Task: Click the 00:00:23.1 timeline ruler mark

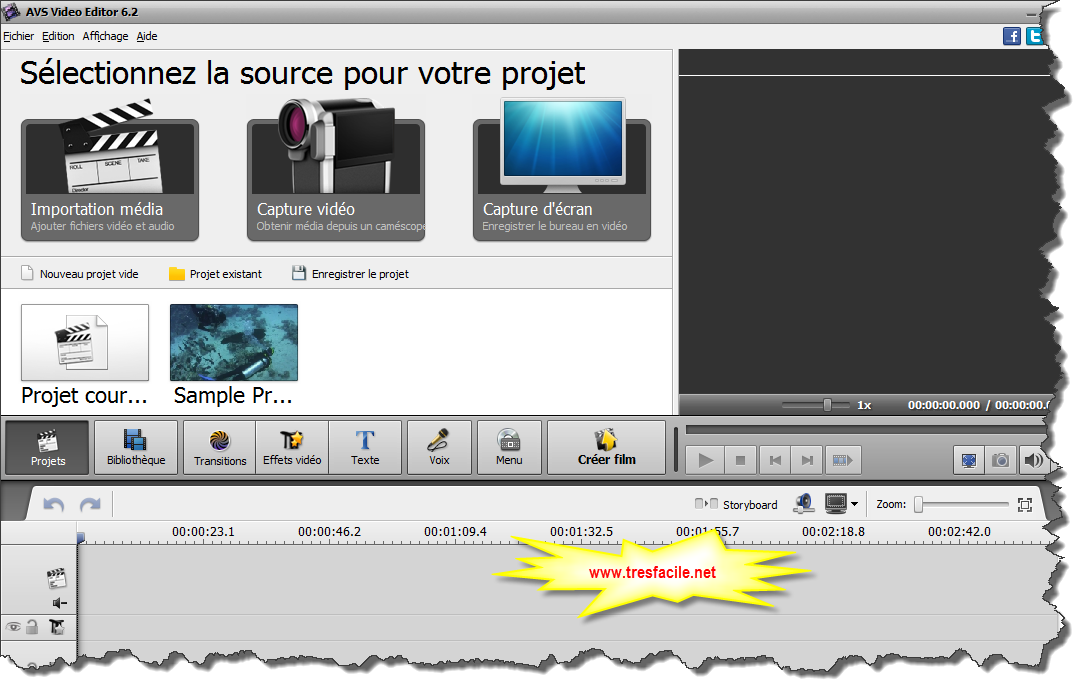Action: coord(203,532)
